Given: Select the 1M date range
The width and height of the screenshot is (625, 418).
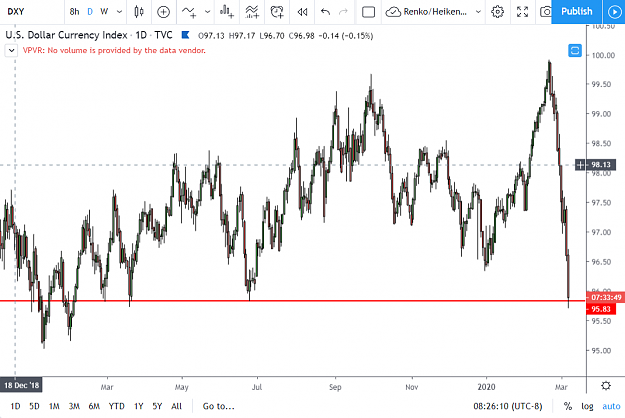Looking at the screenshot, I should click(x=54, y=406).
